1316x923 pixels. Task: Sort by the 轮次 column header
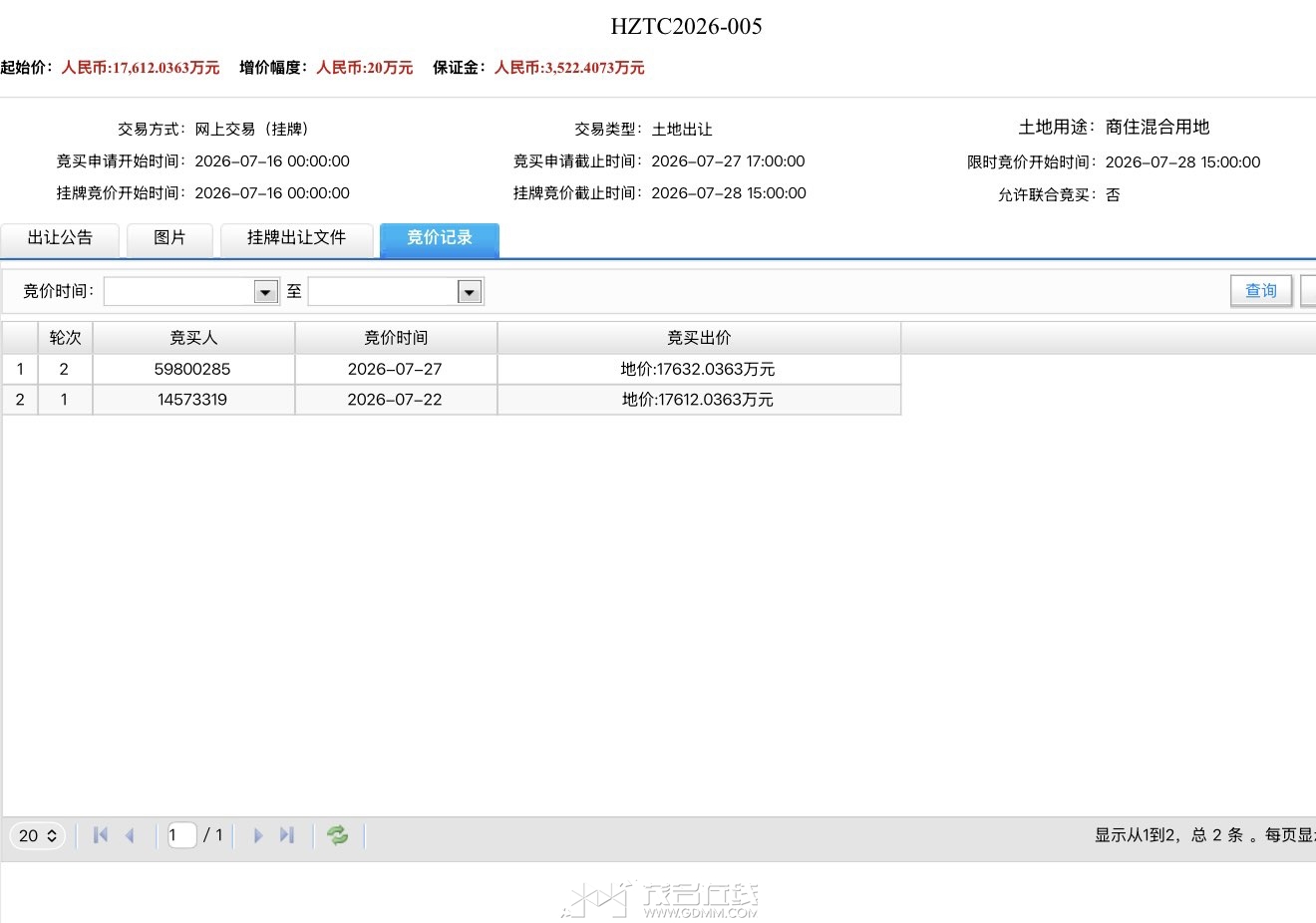[65, 338]
